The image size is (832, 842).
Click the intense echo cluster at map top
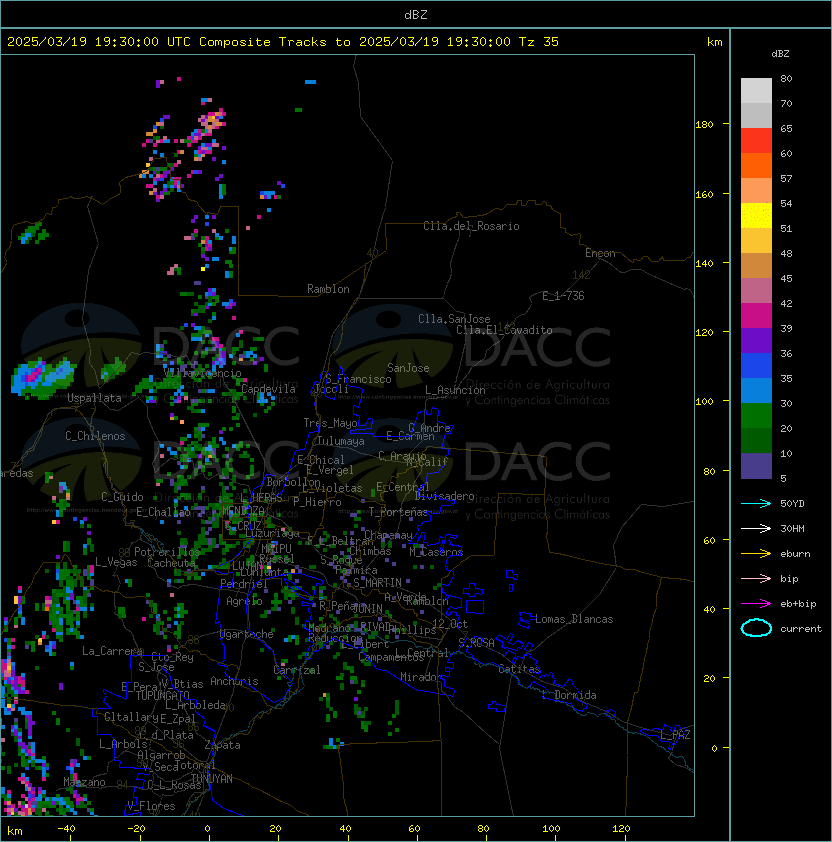click(211, 121)
